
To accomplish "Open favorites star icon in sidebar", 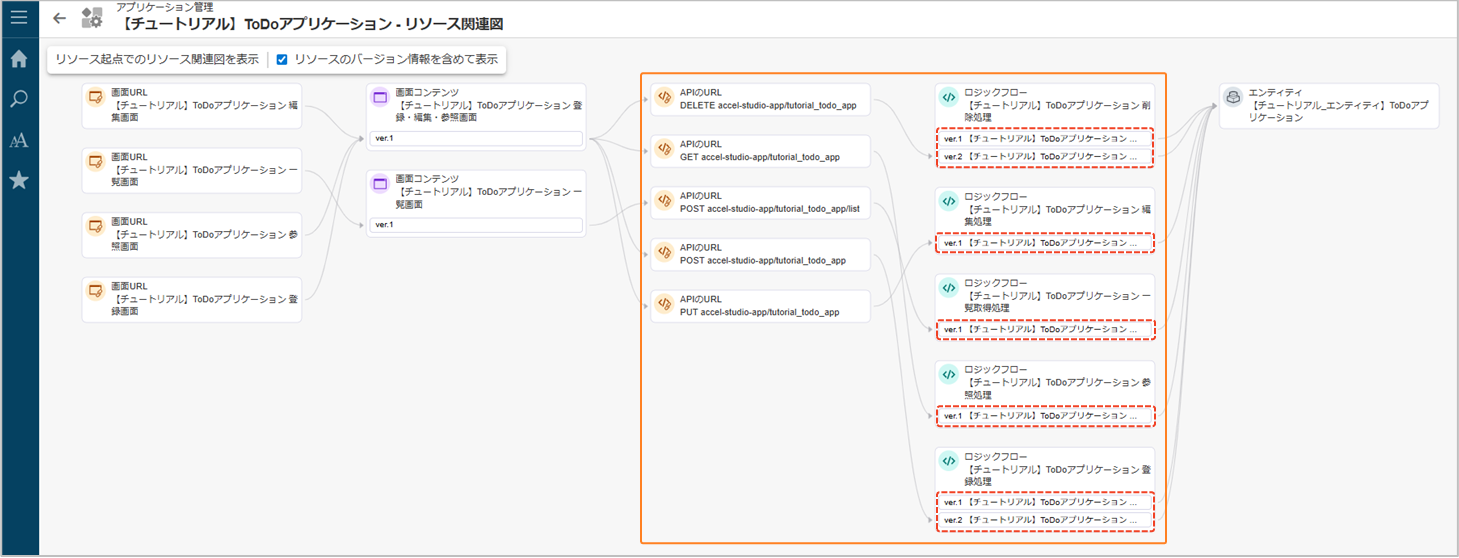I will tap(19, 181).
